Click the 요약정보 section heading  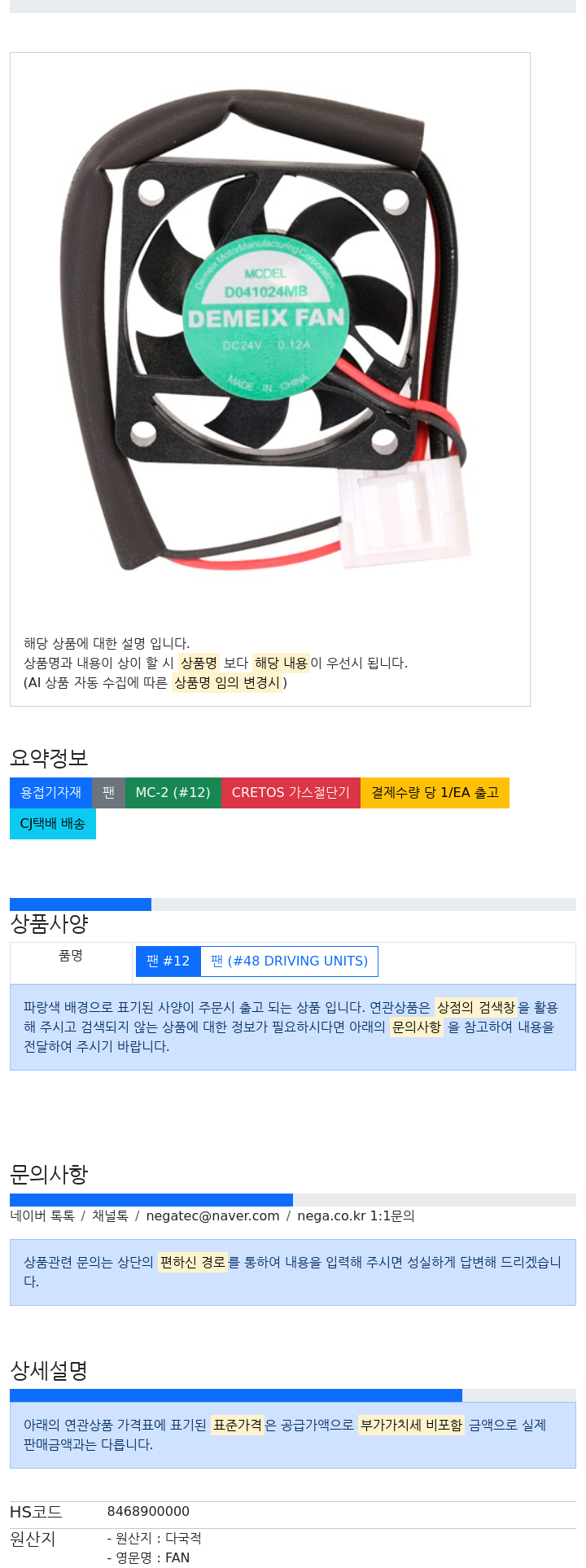point(49,758)
